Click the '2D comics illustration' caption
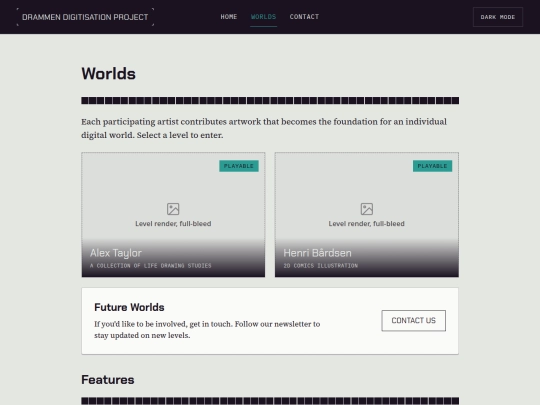This screenshot has width=540, height=405. point(321,266)
